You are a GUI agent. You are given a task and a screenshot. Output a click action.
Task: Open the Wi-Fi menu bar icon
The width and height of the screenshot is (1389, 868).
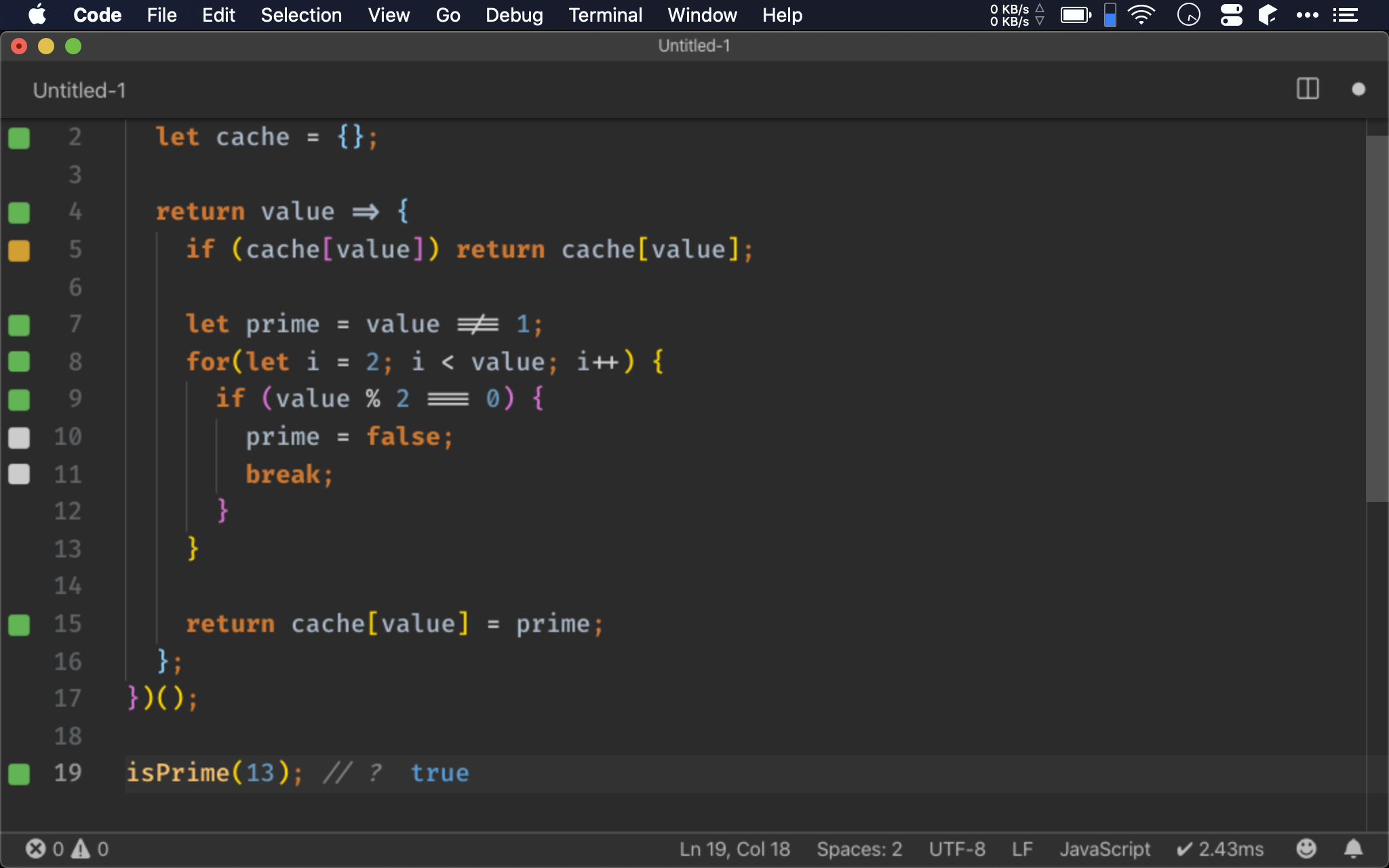pos(1141,15)
